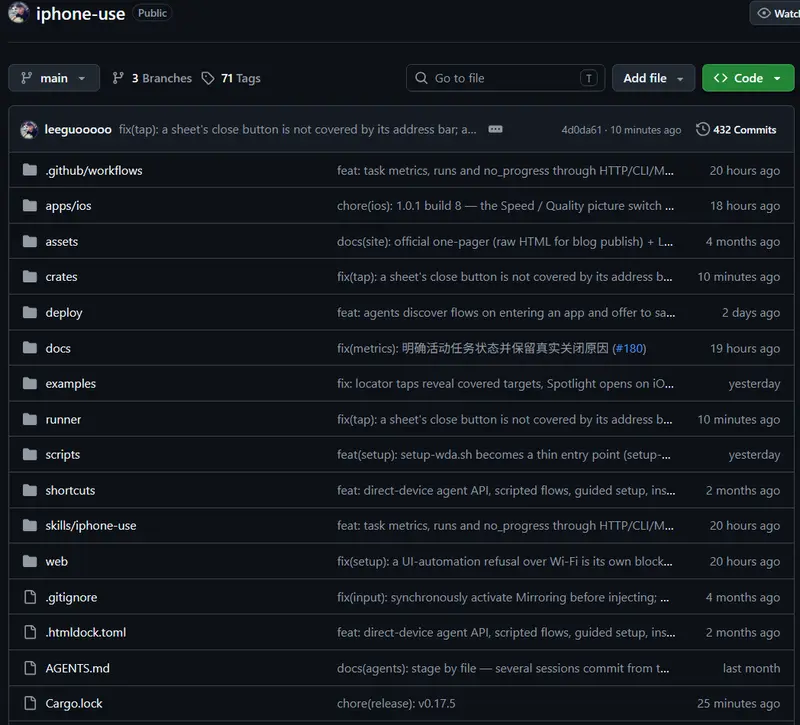The width and height of the screenshot is (800, 725).
Task: Focus the Go to file search box
Action: click(x=505, y=78)
